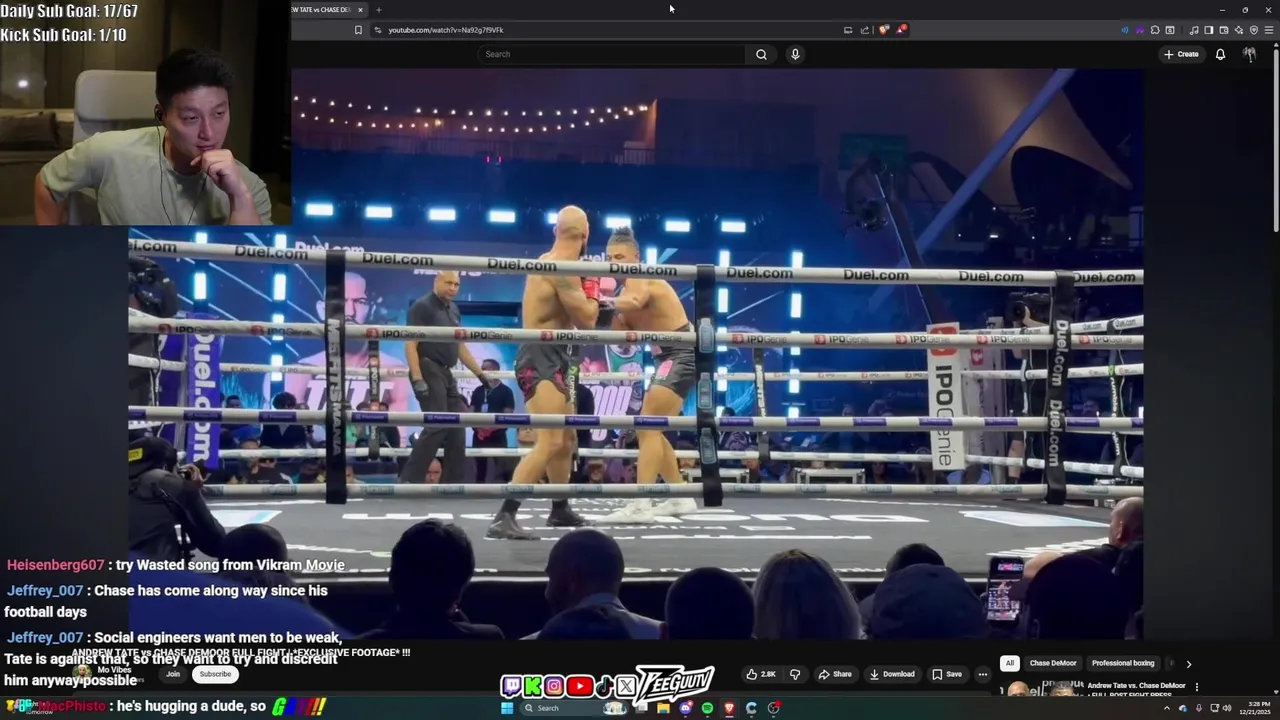Image resolution: width=1280 pixels, height=720 pixels.
Task: Click the YouTube search magnifier button
Action: click(x=761, y=54)
